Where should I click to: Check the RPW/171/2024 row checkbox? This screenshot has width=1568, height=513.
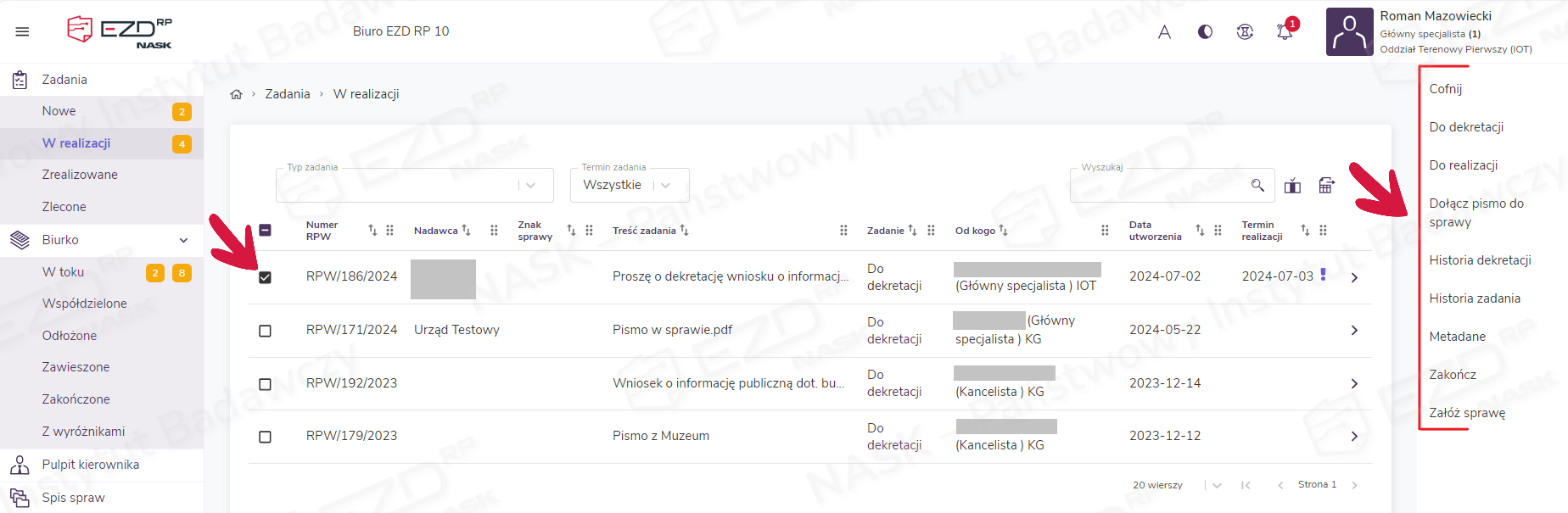pos(265,331)
